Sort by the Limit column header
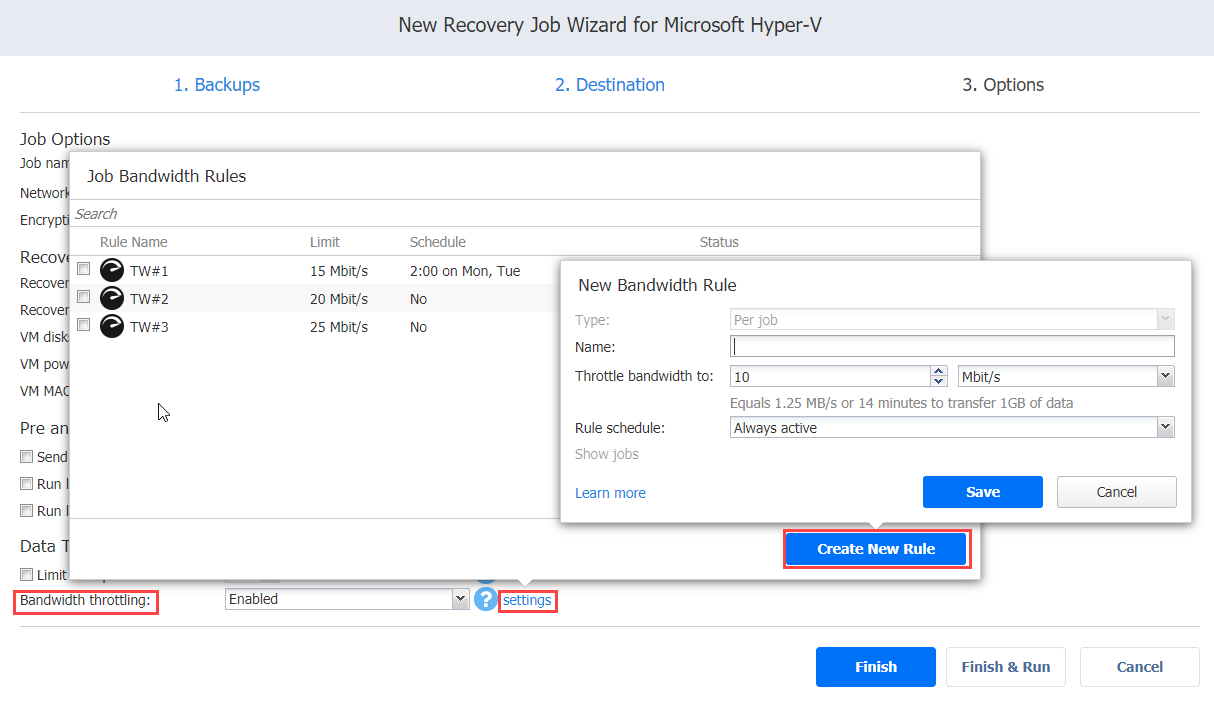Viewport: 1214px width, 703px height. point(325,242)
